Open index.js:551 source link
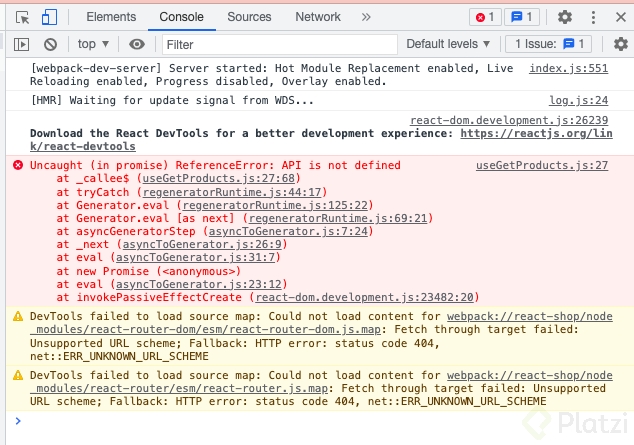This screenshot has width=634, height=445. (568, 68)
